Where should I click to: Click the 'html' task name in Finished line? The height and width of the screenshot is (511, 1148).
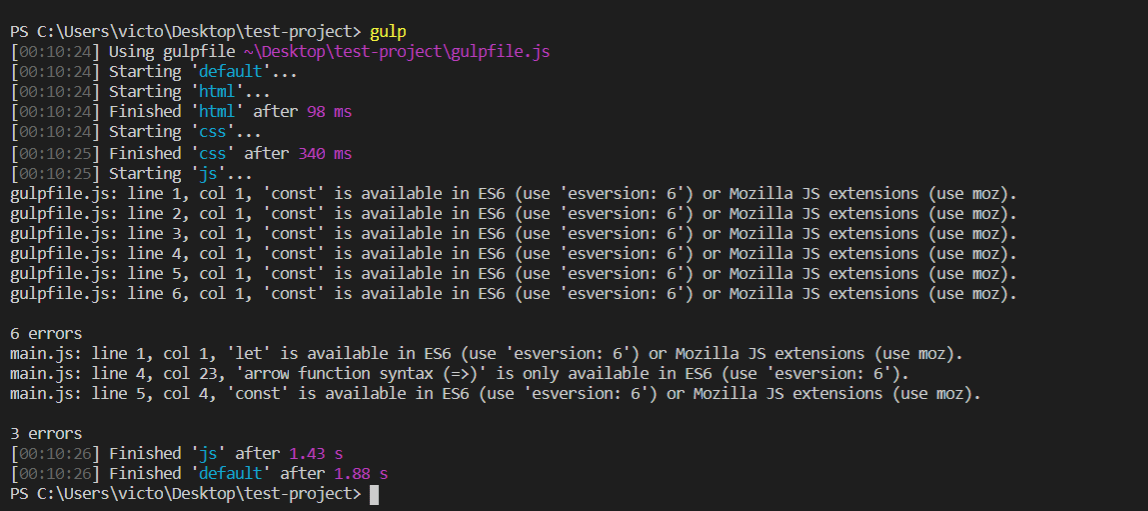tap(217, 112)
